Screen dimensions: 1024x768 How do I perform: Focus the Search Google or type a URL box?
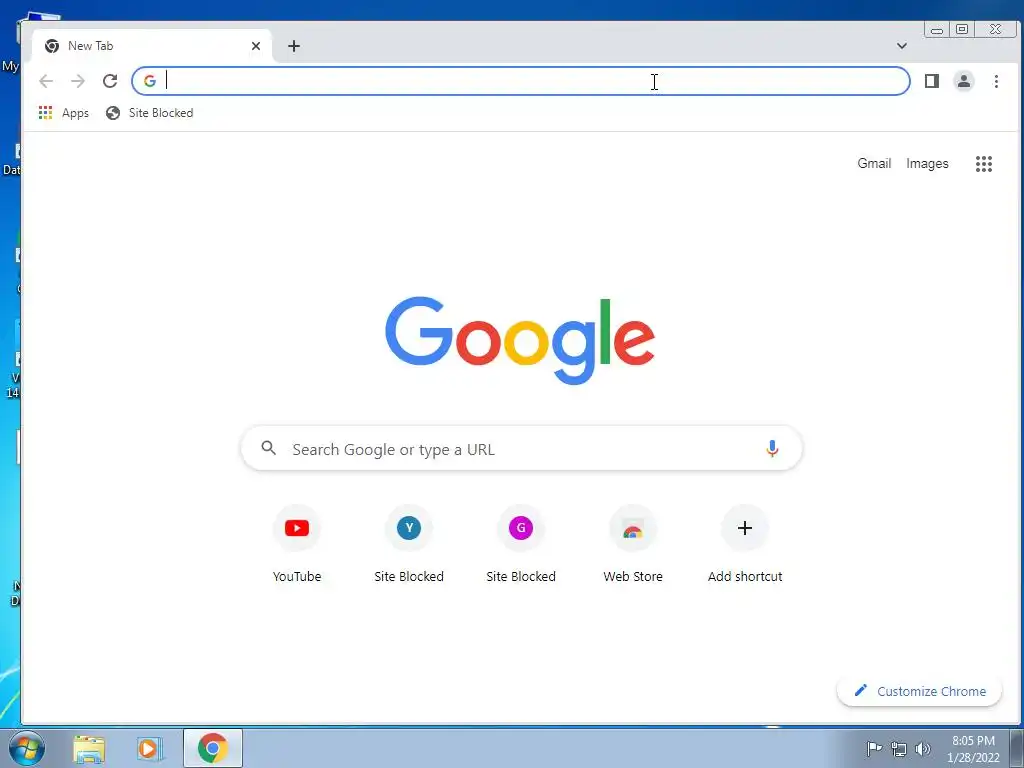tap(522, 449)
